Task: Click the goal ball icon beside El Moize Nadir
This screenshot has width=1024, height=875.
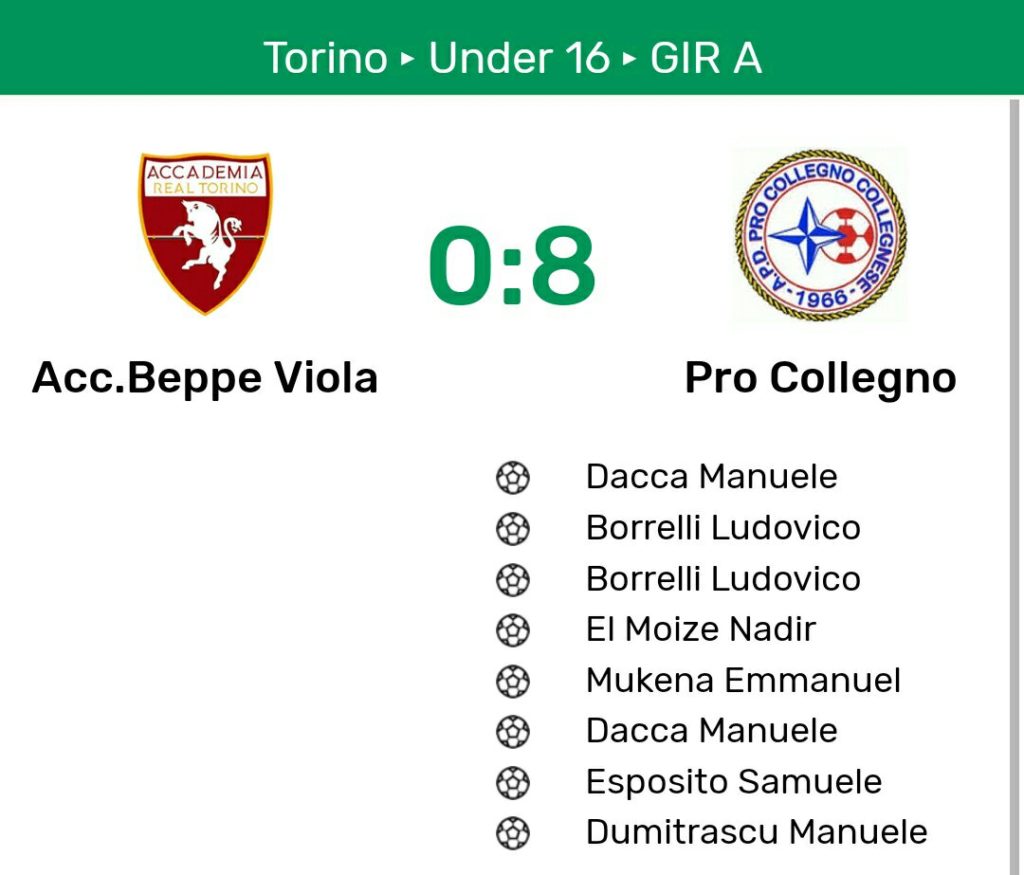Action: 513,630
